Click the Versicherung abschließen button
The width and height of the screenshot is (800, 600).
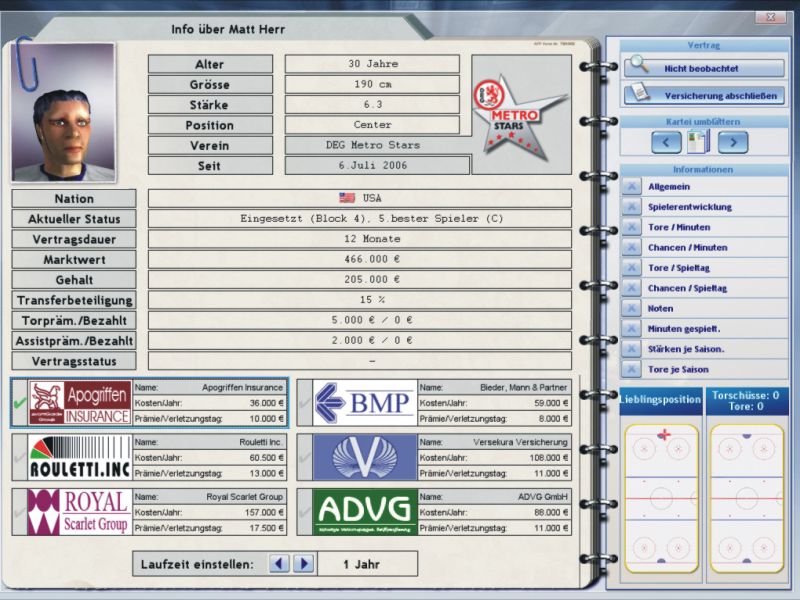point(704,95)
